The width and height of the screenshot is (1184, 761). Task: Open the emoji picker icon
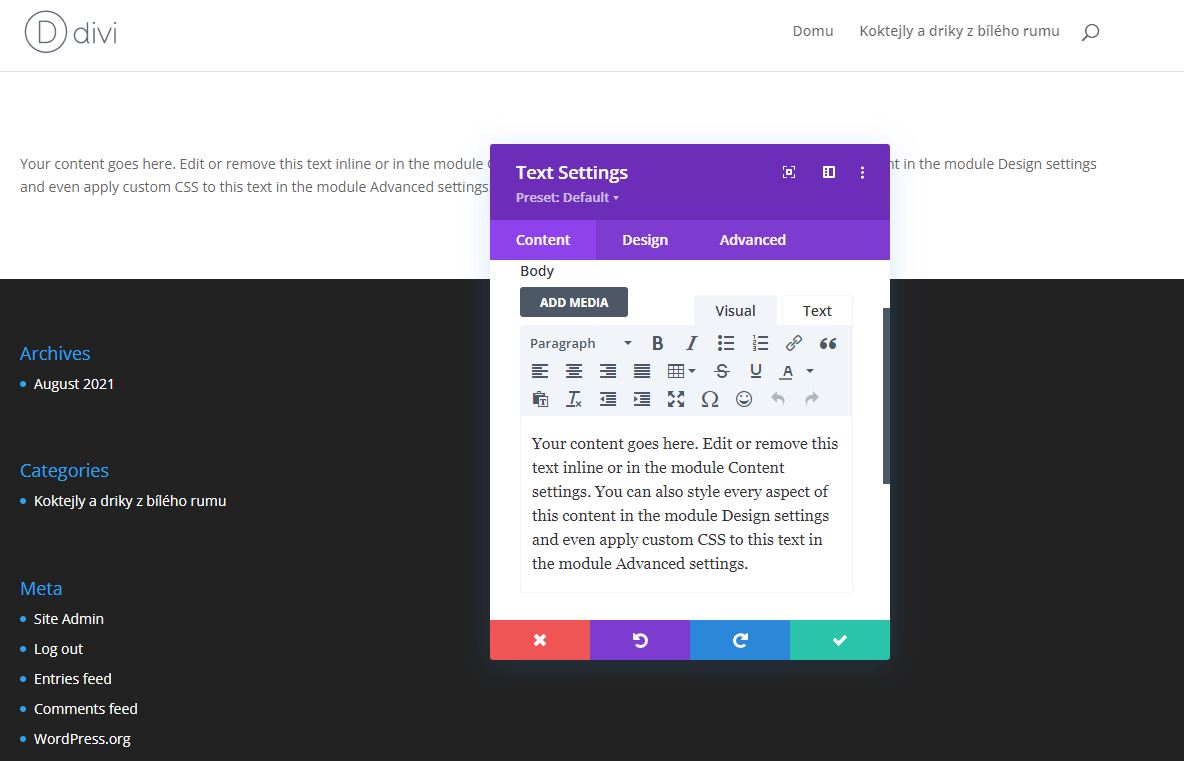coord(744,399)
